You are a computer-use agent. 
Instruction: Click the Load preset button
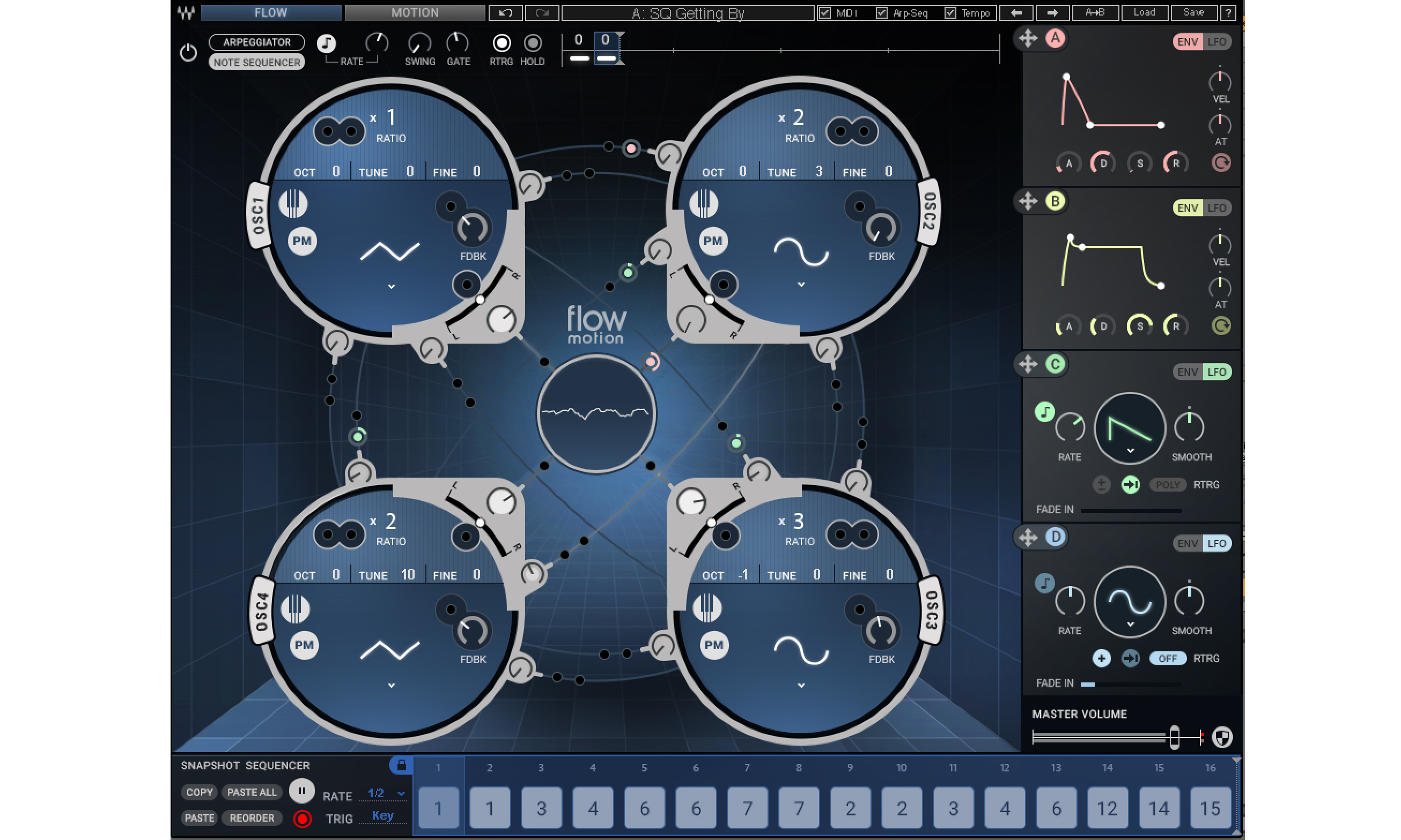click(1145, 12)
